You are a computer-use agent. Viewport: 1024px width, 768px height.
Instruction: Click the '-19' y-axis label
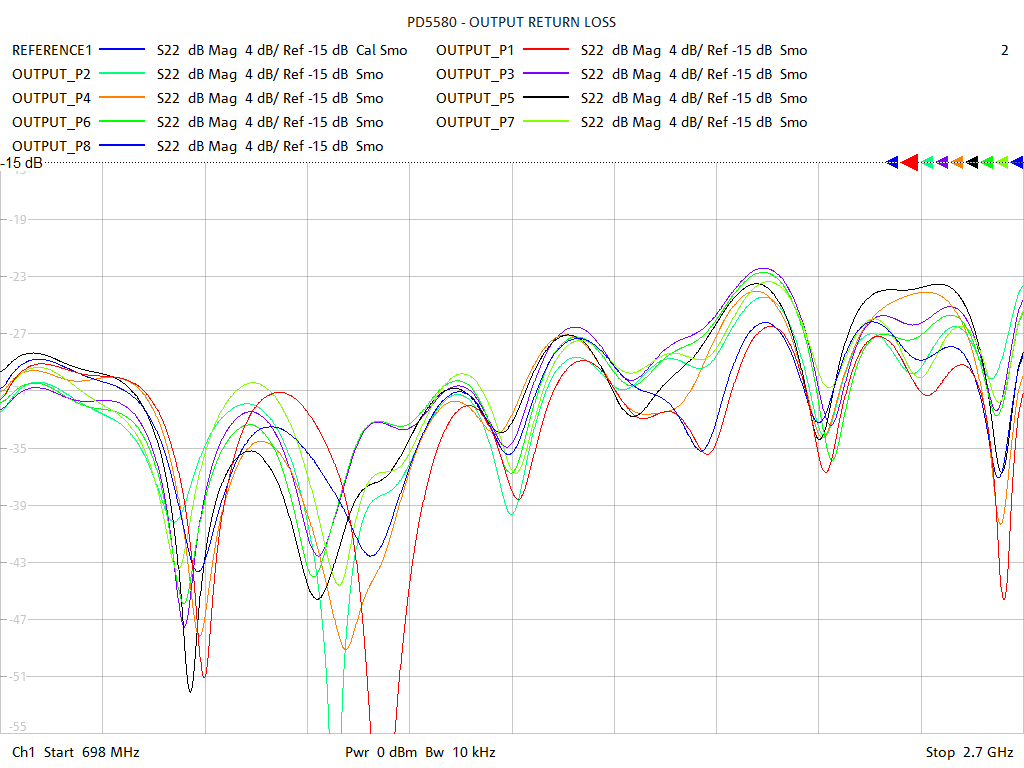(x=16, y=219)
